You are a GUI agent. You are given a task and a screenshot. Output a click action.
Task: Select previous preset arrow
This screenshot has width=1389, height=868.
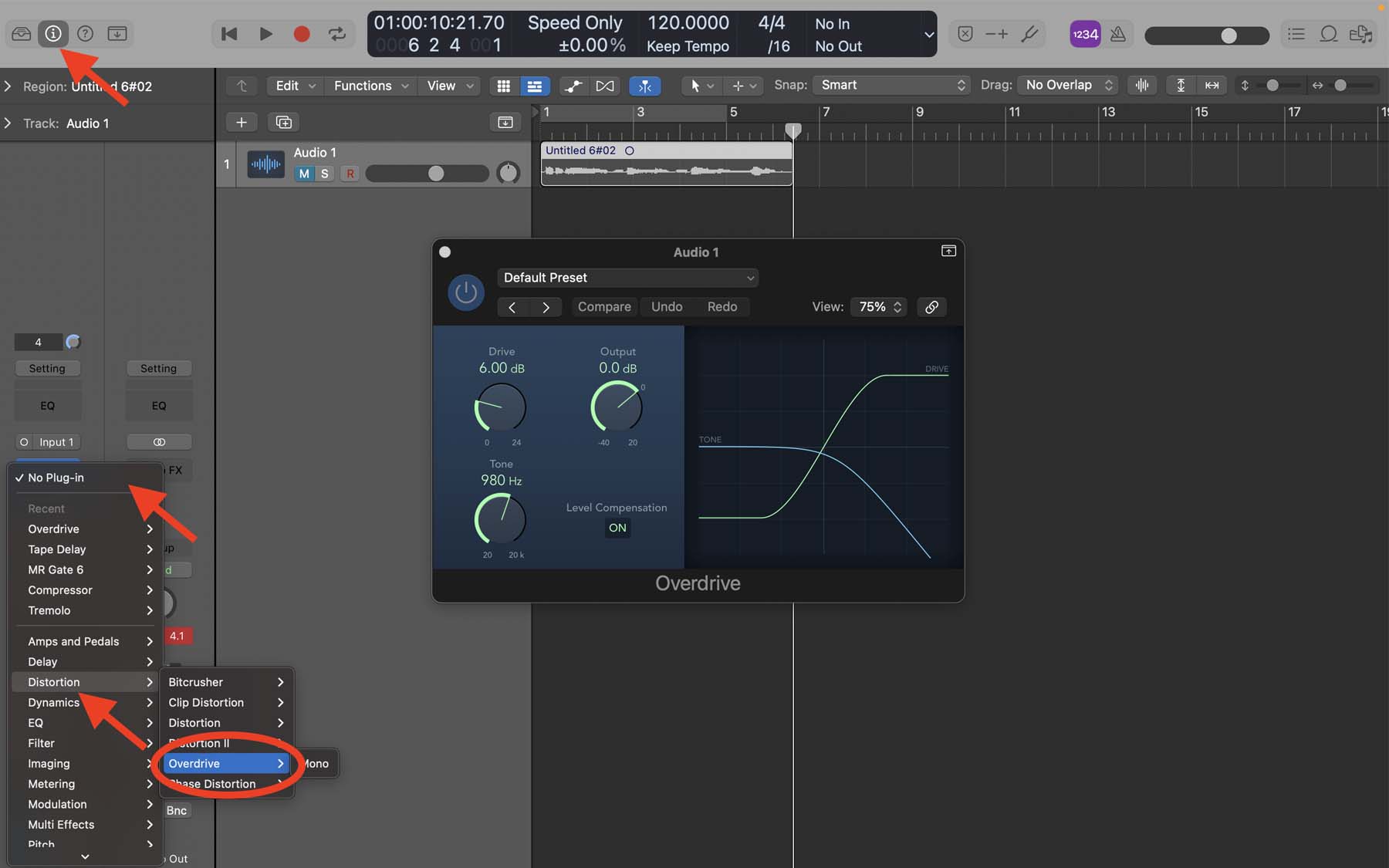[x=512, y=307]
